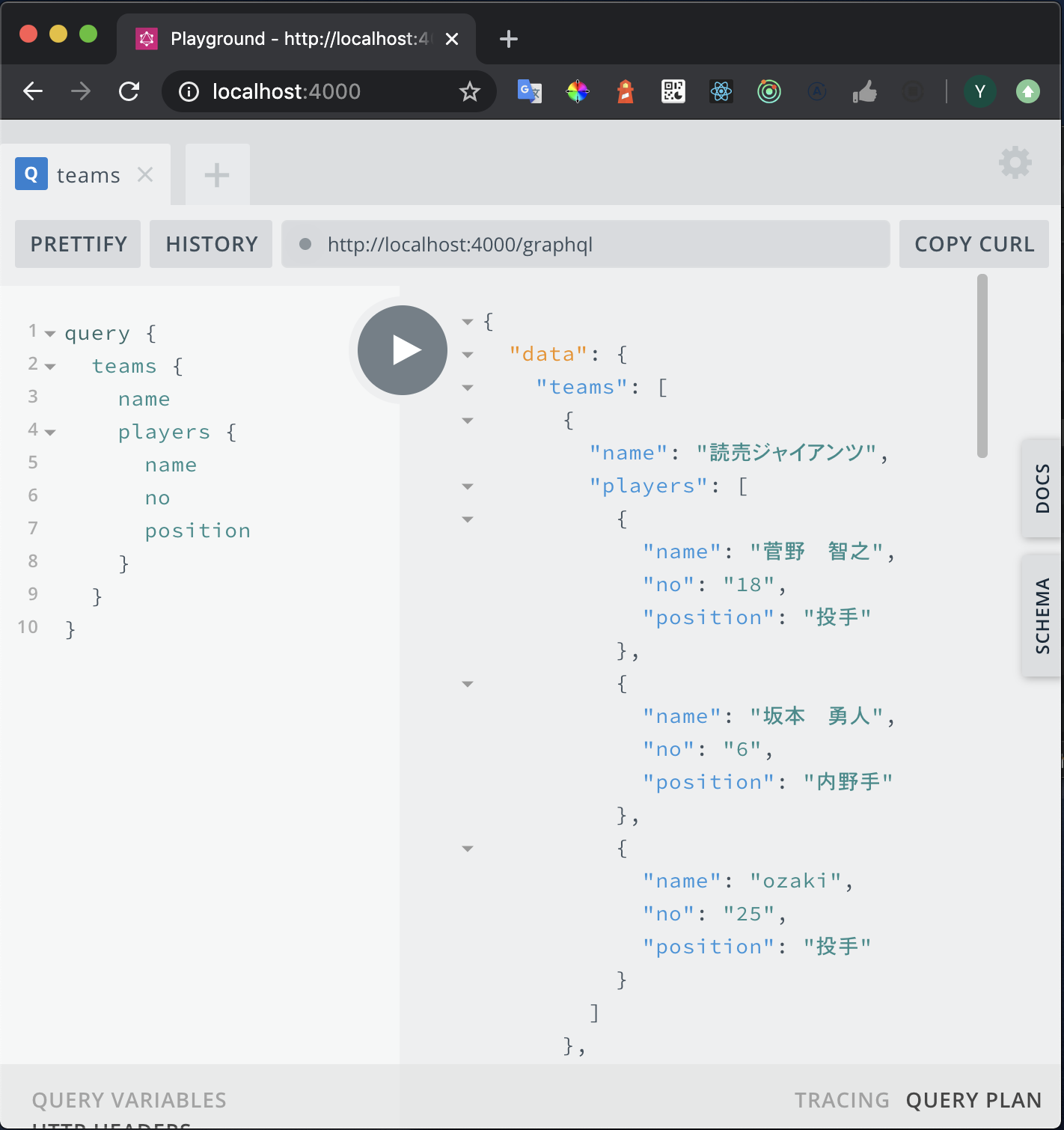Open the green concentric-circles extension
1064x1130 pixels.
point(769,91)
